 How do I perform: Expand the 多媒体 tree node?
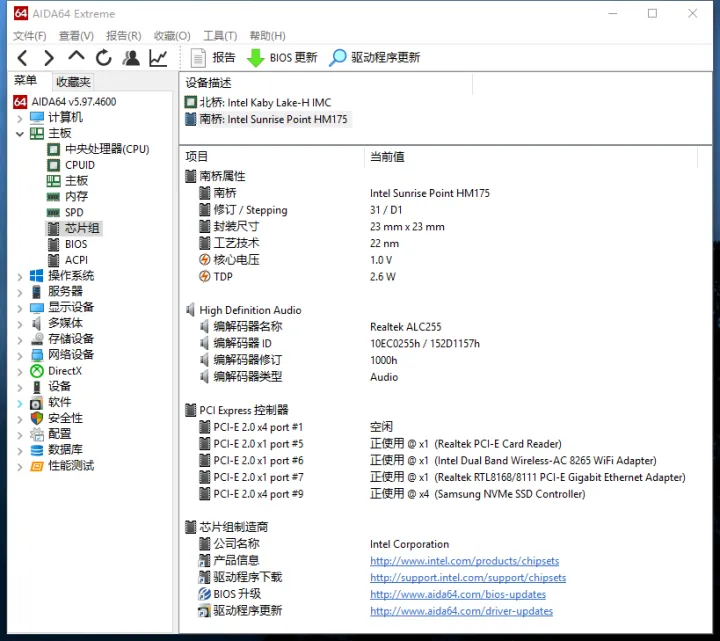click(x=19, y=324)
